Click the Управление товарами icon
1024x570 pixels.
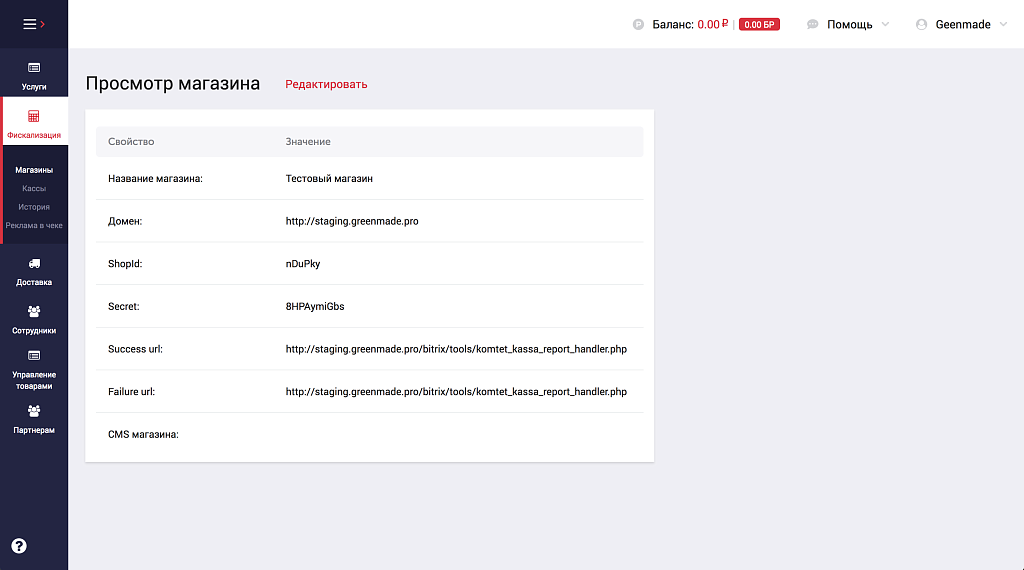(34, 355)
